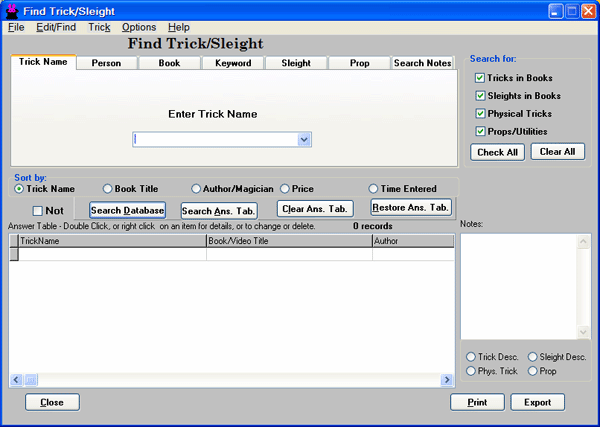Enable the Not checkbox

pyautogui.click(x=38, y=211)
